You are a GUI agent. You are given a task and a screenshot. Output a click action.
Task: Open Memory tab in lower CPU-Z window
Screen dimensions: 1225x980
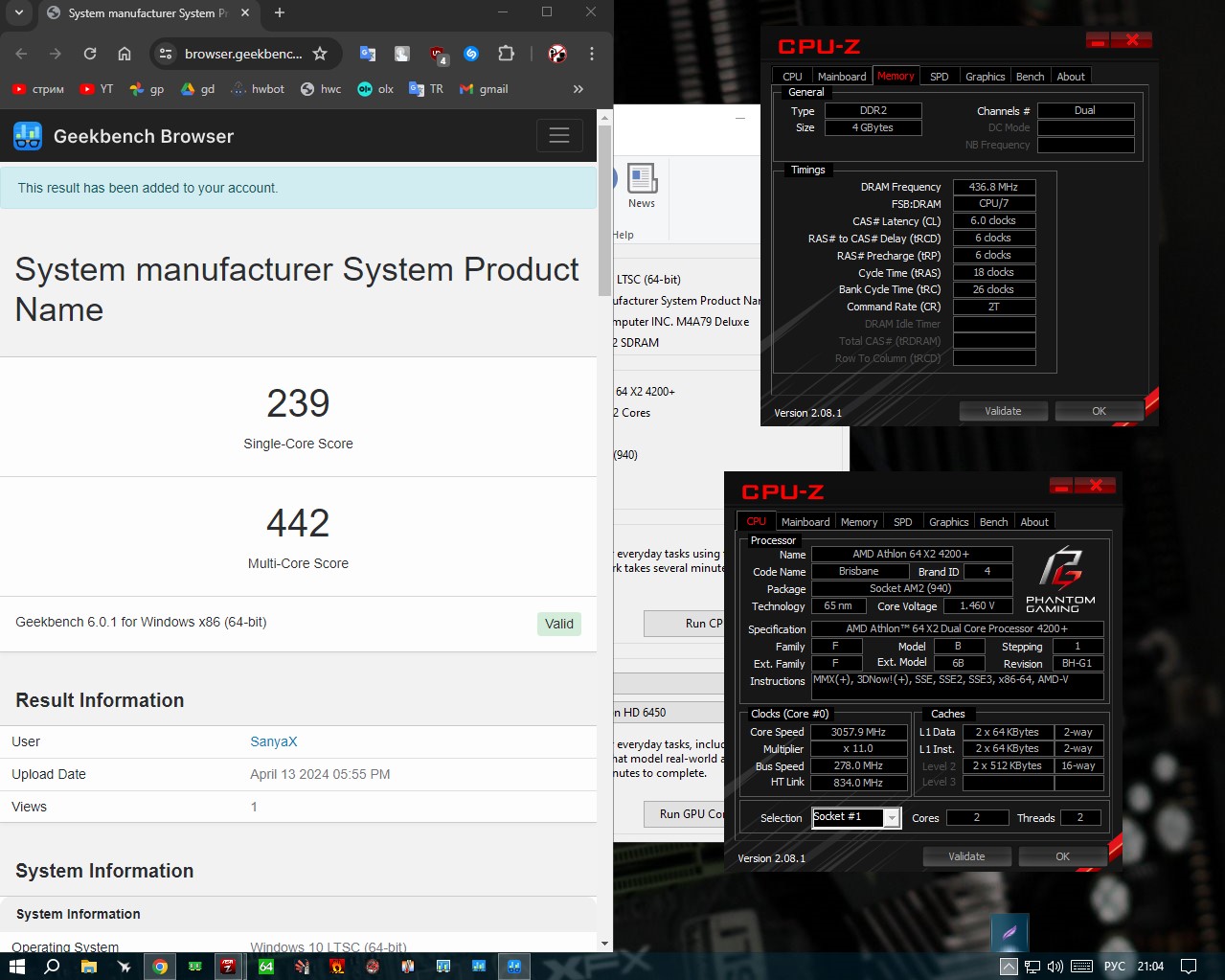(x=859, y=522)
